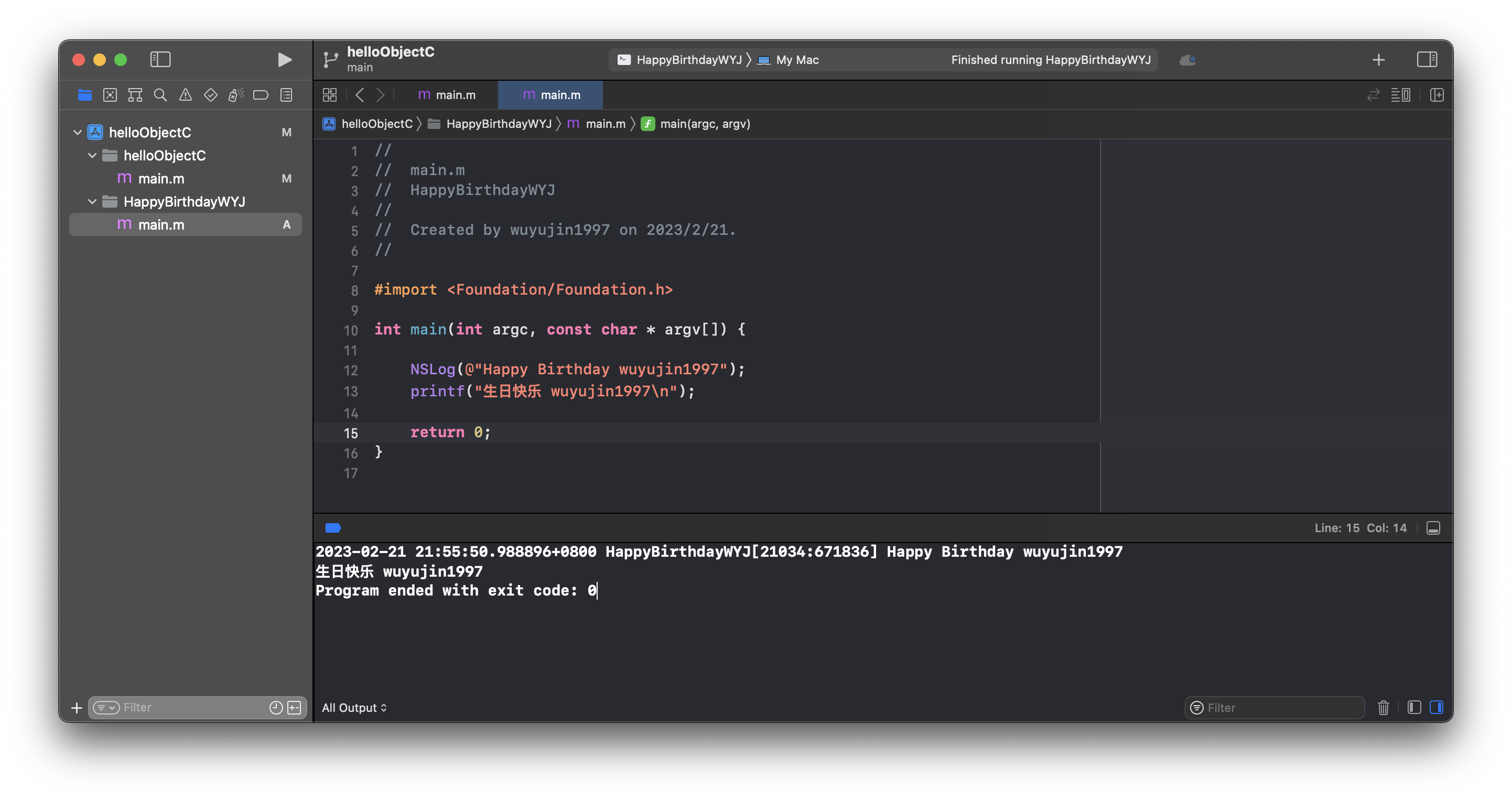Viewport: 1512px width, 800px height.
Task: Open the Symbol navigator
Action: 135,95
